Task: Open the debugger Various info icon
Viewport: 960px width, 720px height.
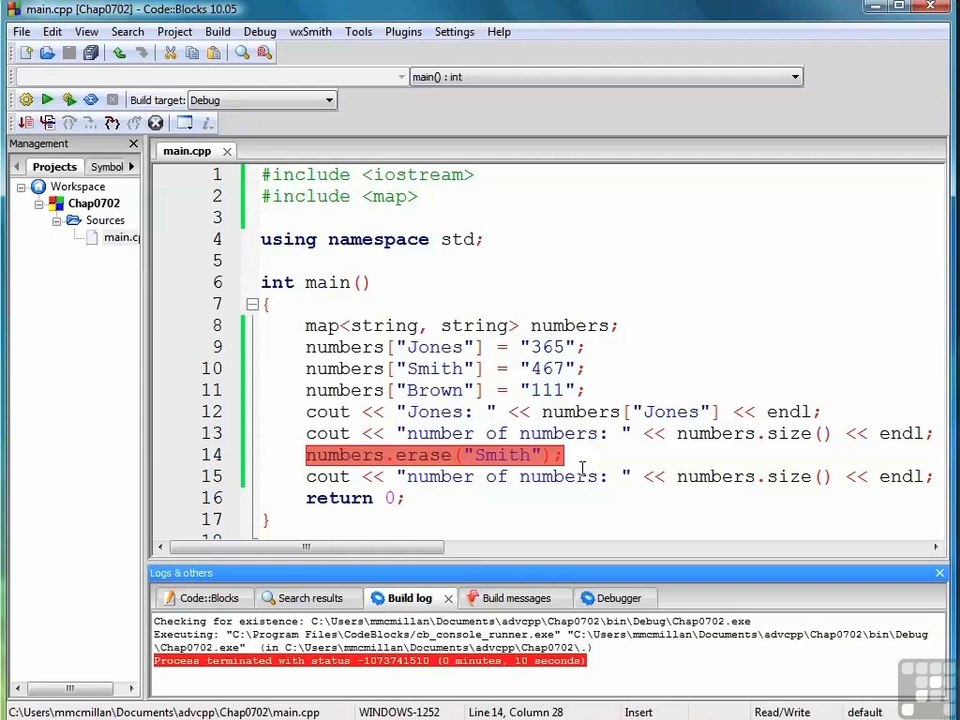Action: point(208,123)
